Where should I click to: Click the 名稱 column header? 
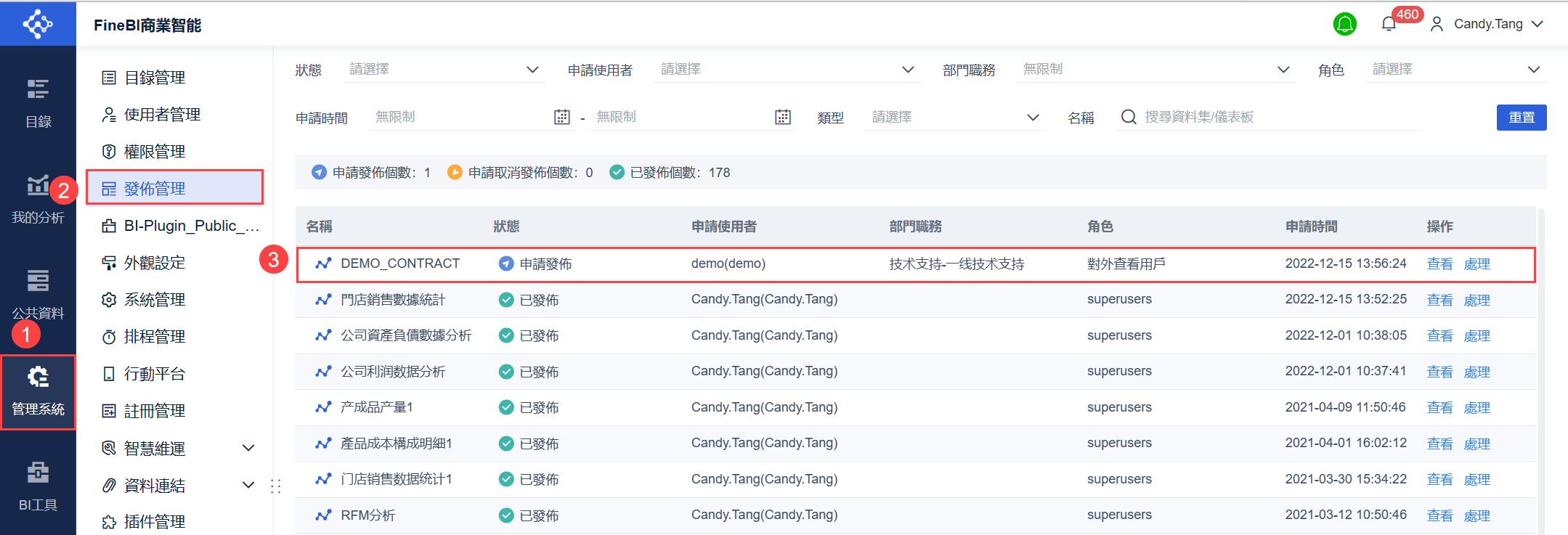pos(320,226)
